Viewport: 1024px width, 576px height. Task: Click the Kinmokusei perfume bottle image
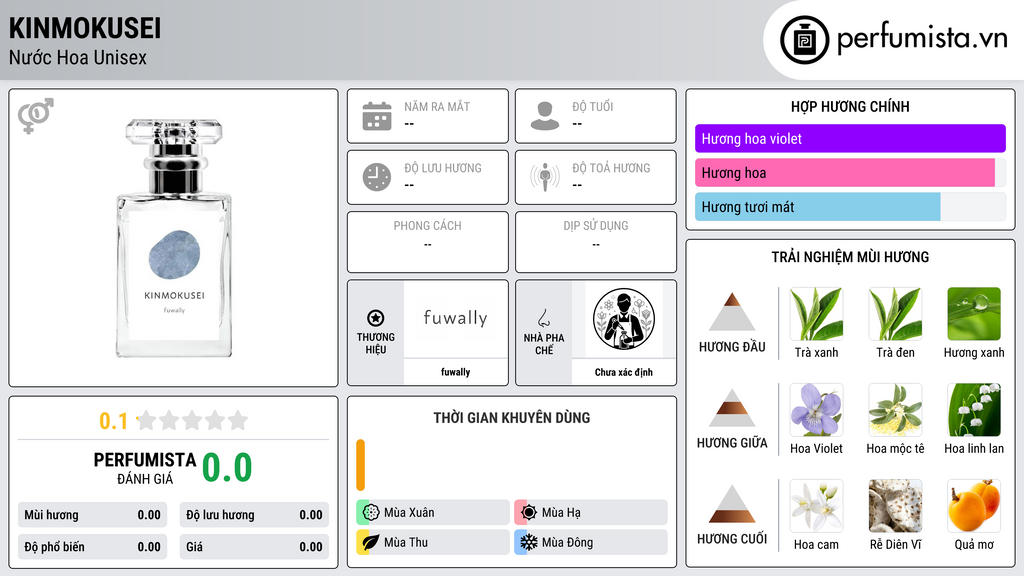[x=174, y=238]
